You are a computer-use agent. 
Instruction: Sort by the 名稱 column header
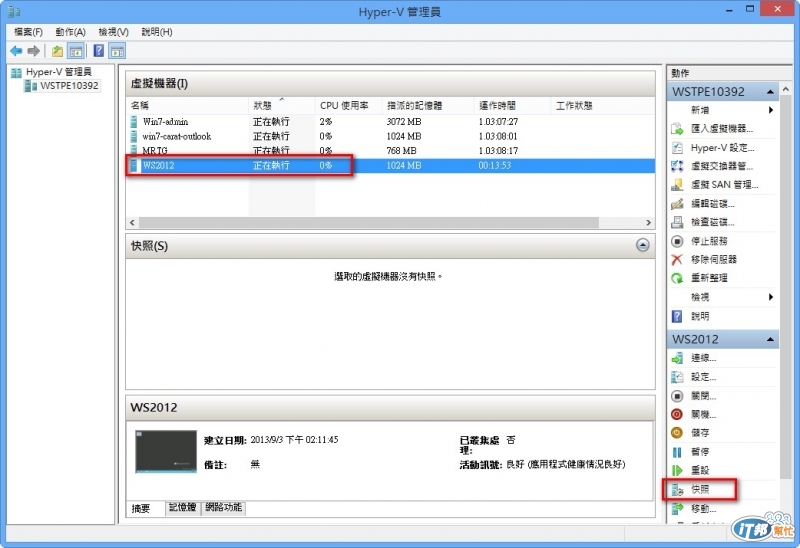188,106
